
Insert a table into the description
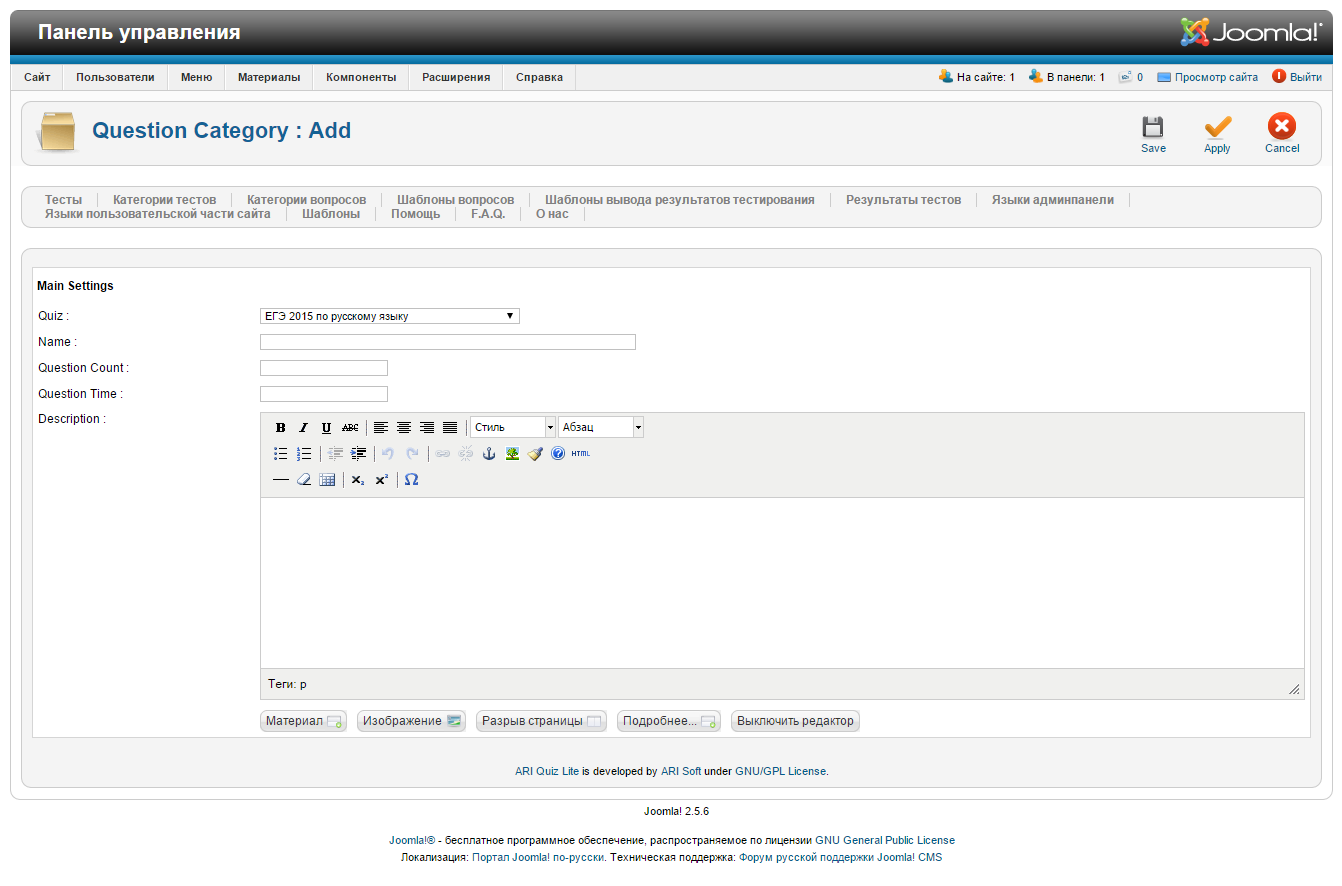327,480
